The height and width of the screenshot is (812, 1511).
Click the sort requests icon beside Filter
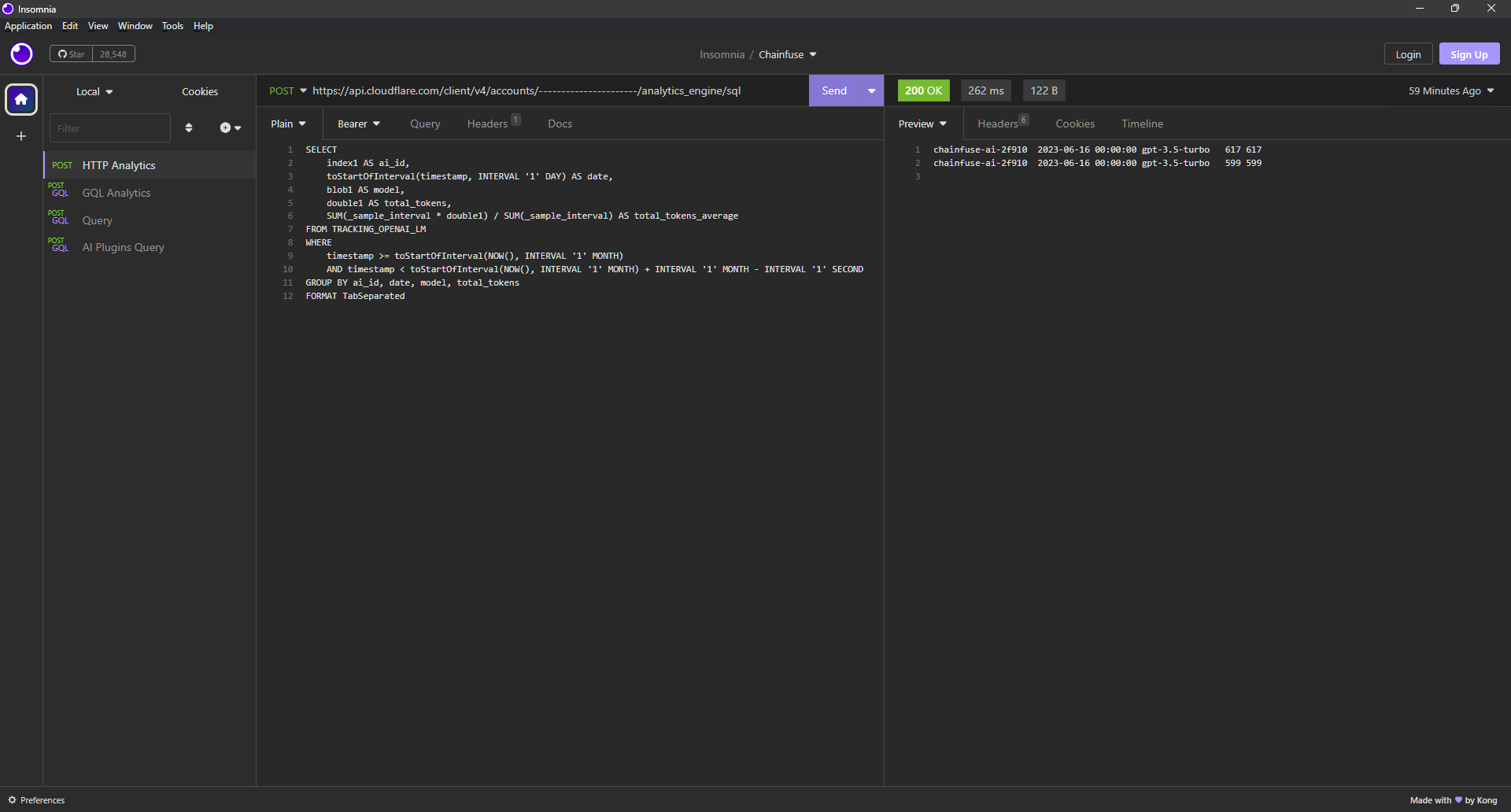coord(189,127)
